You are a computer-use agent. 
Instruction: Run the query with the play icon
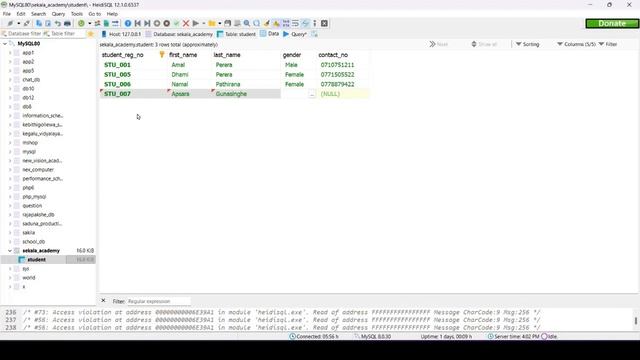[196, 24]
